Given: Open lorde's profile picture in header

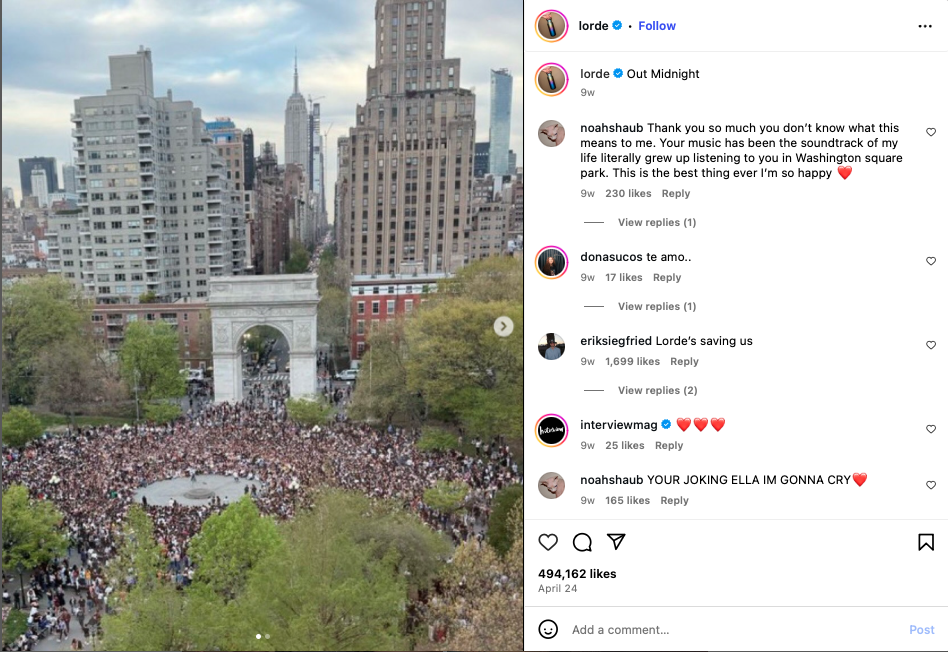Looking at the screenshot, I should point(551,26).
